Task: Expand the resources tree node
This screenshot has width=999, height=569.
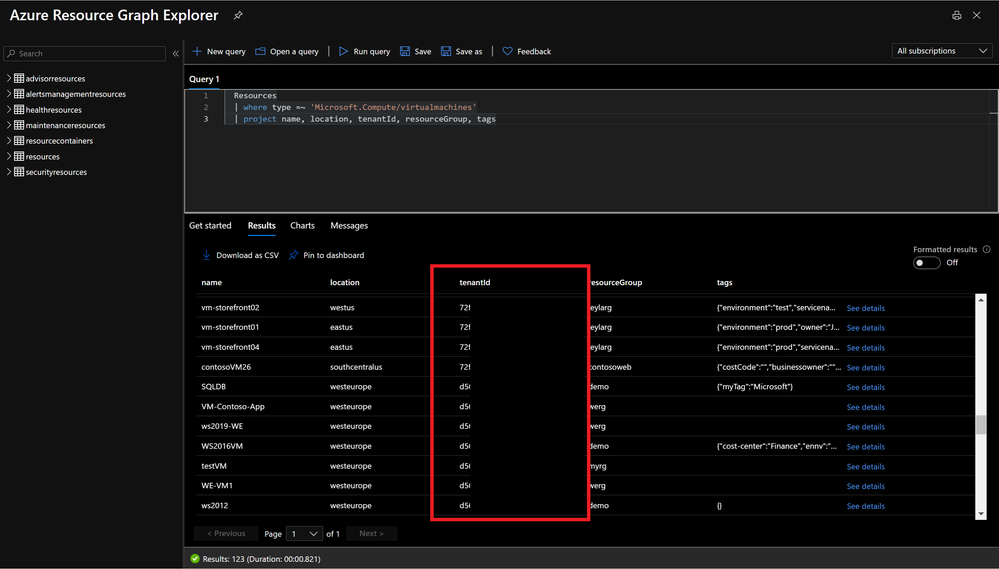Action: pos(9,156)
